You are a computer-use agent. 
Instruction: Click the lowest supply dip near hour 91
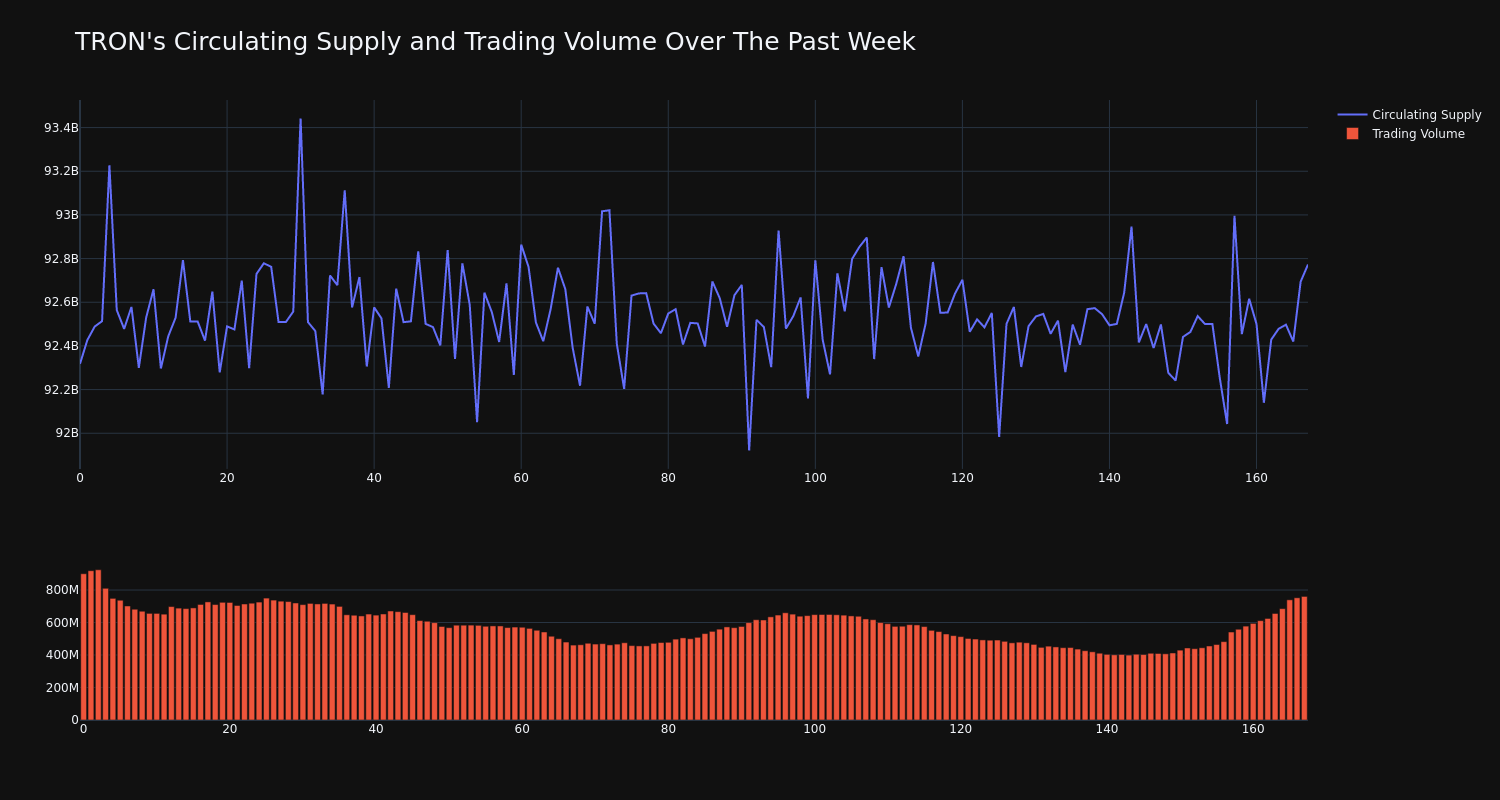[749, 449]
